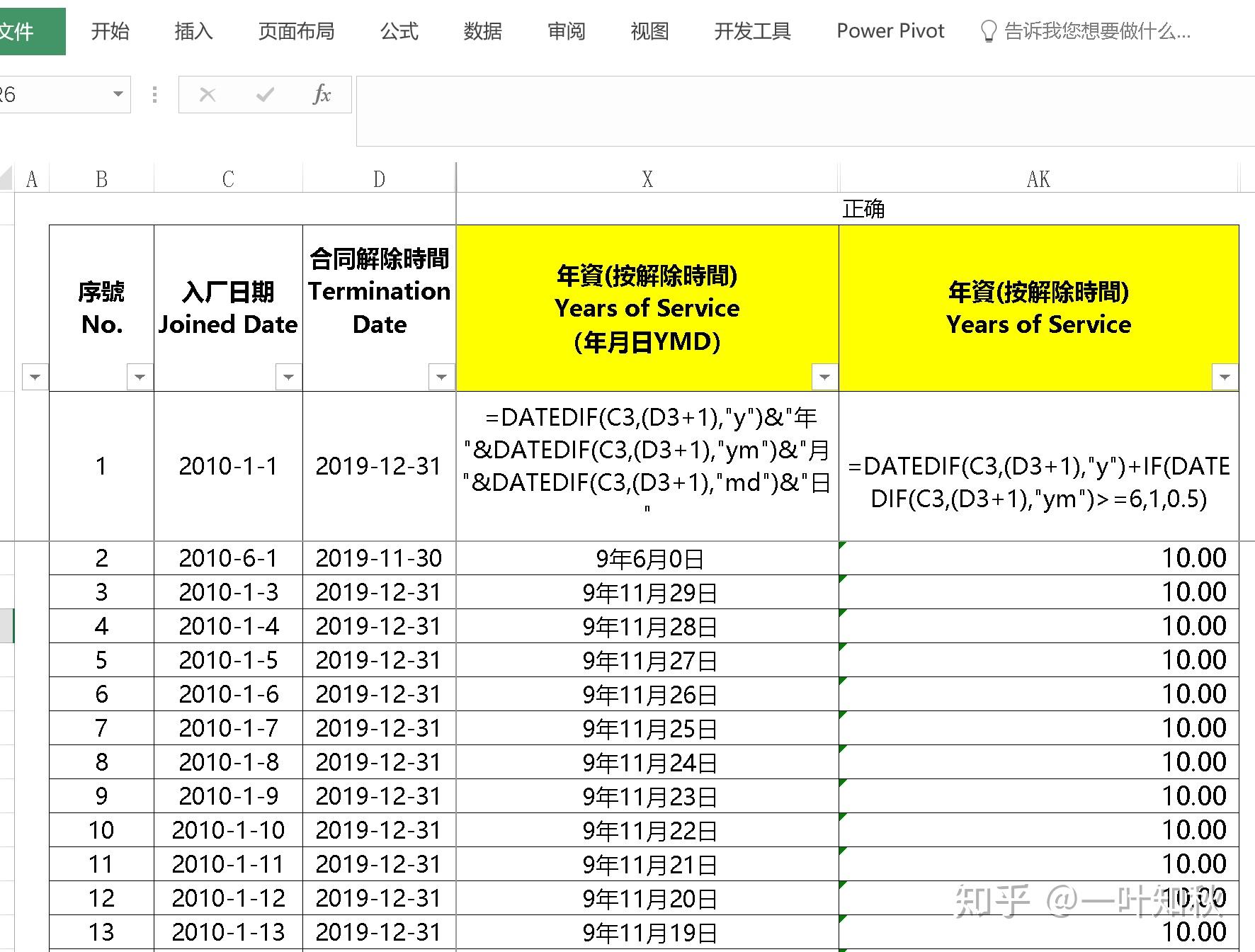The width and height of the screenshot is (1255, 952).
Task: Click the 9年11月26日 cell
Action: pos(647,694)
